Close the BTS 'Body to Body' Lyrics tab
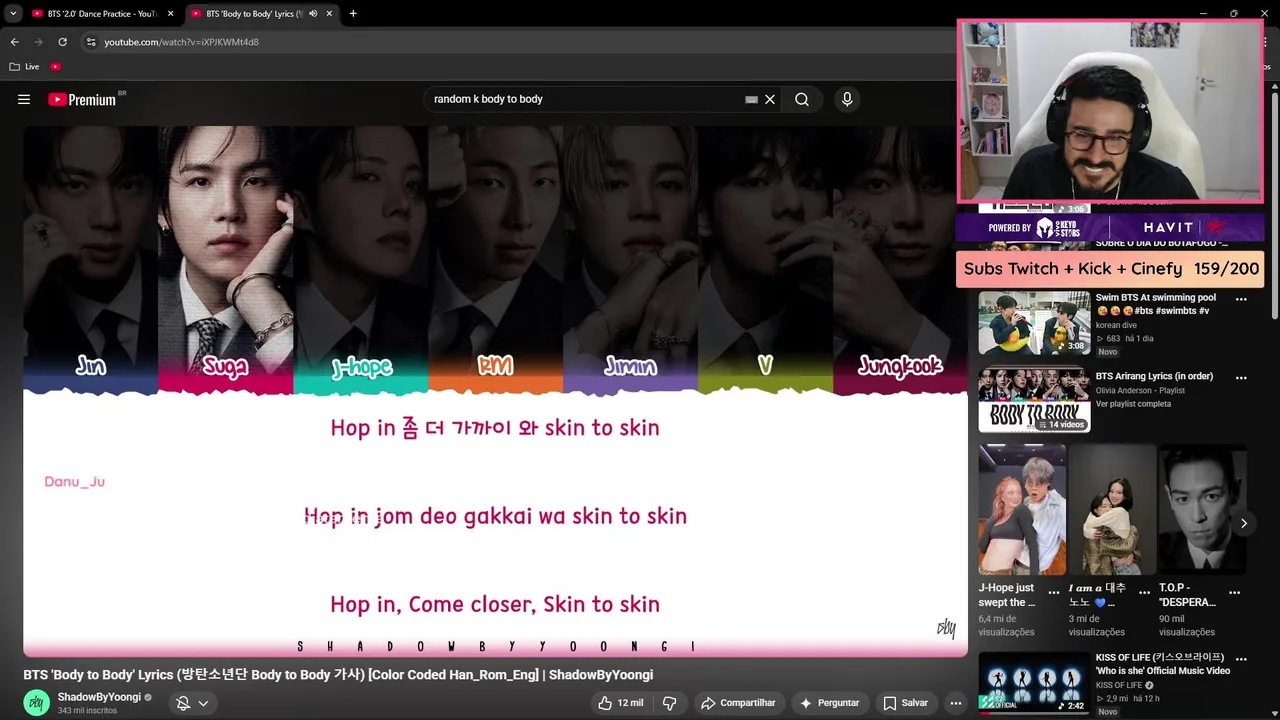Screen dimensions: 1280x720 click(x=329, y=14)
